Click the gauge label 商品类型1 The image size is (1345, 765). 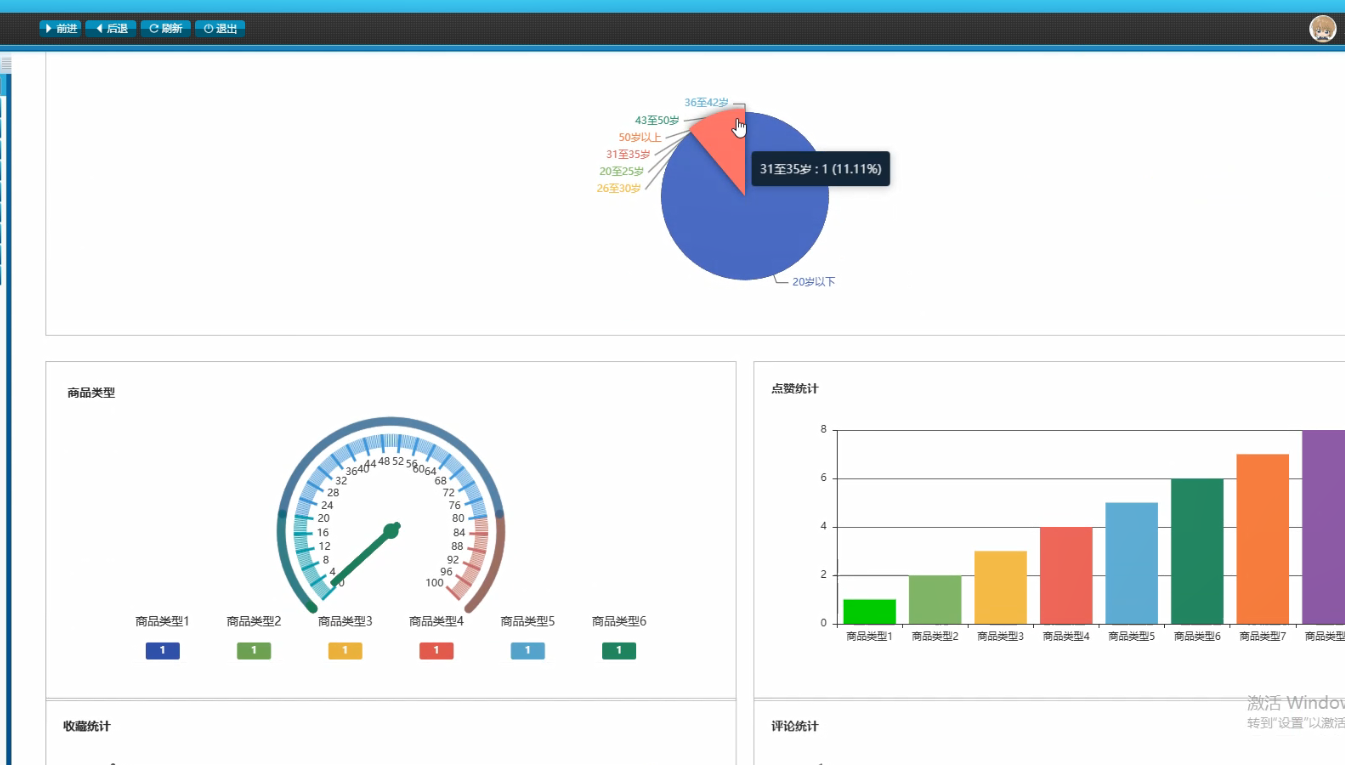click(x=162, y=621)
